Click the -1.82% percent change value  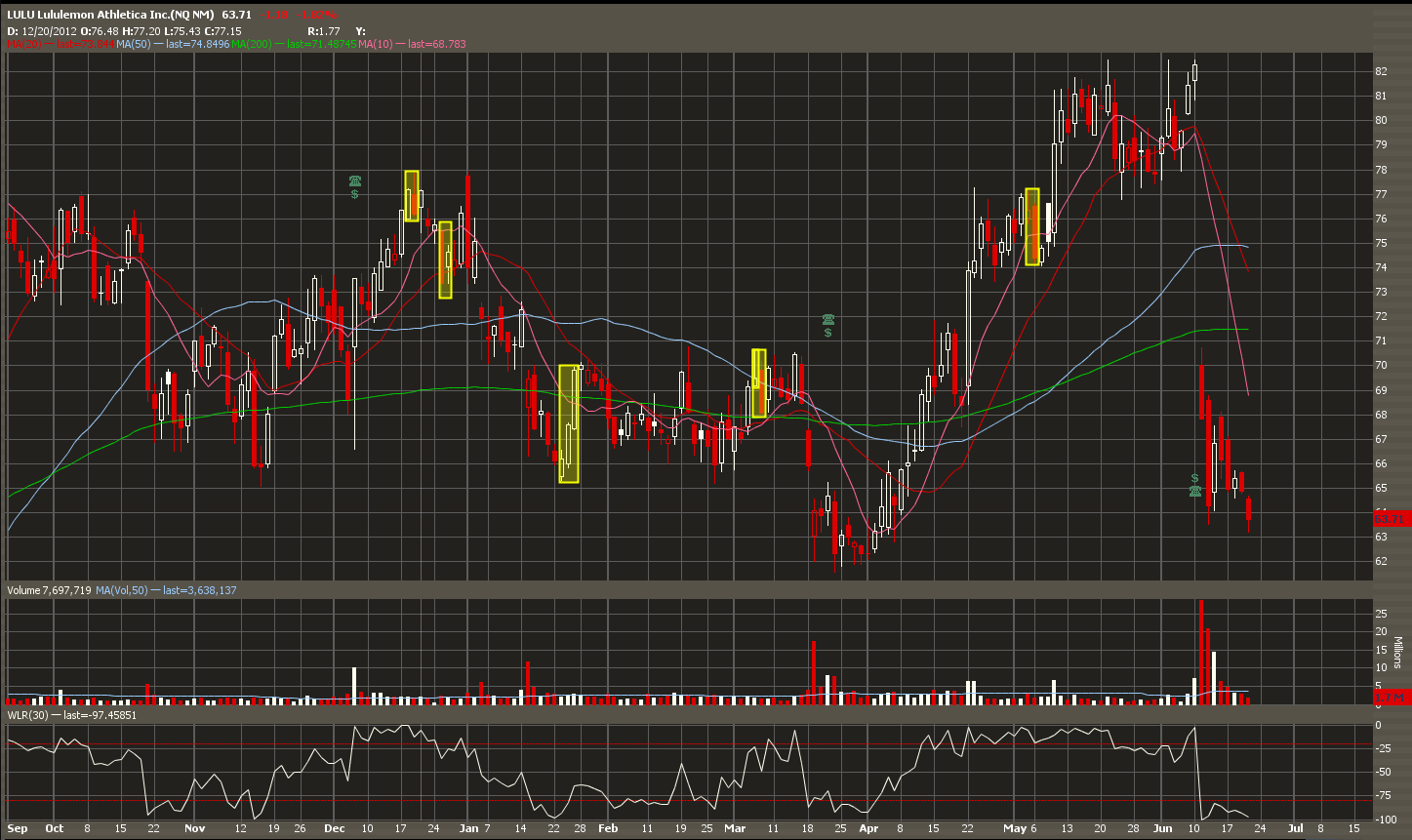(x=318, y=15)
